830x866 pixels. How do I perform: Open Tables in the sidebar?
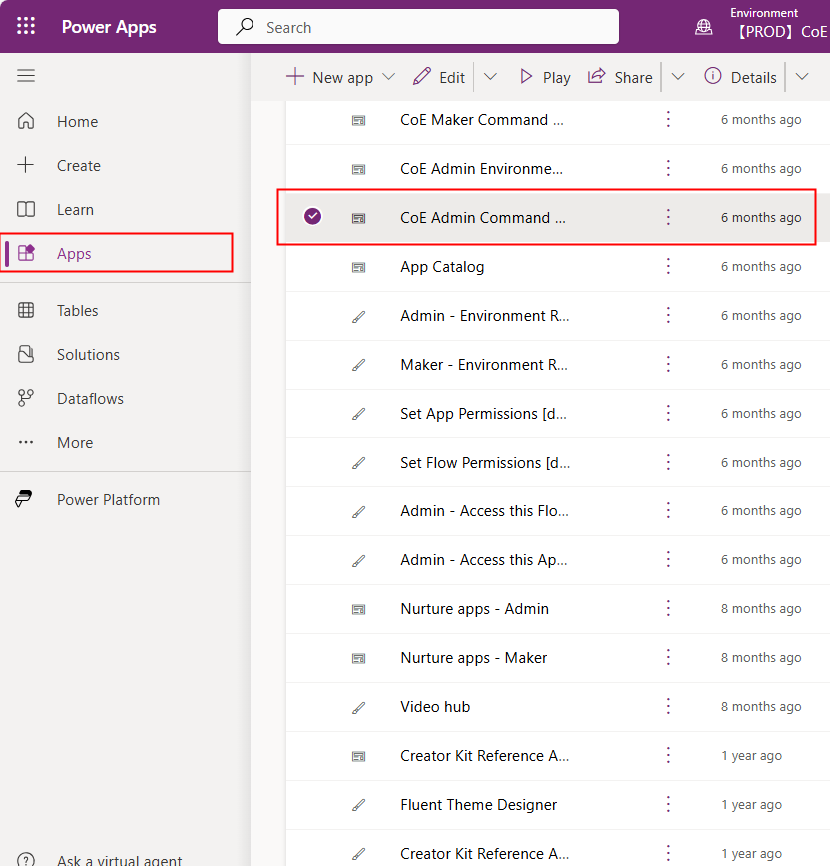pyautogui.click(x=77, y=310)
